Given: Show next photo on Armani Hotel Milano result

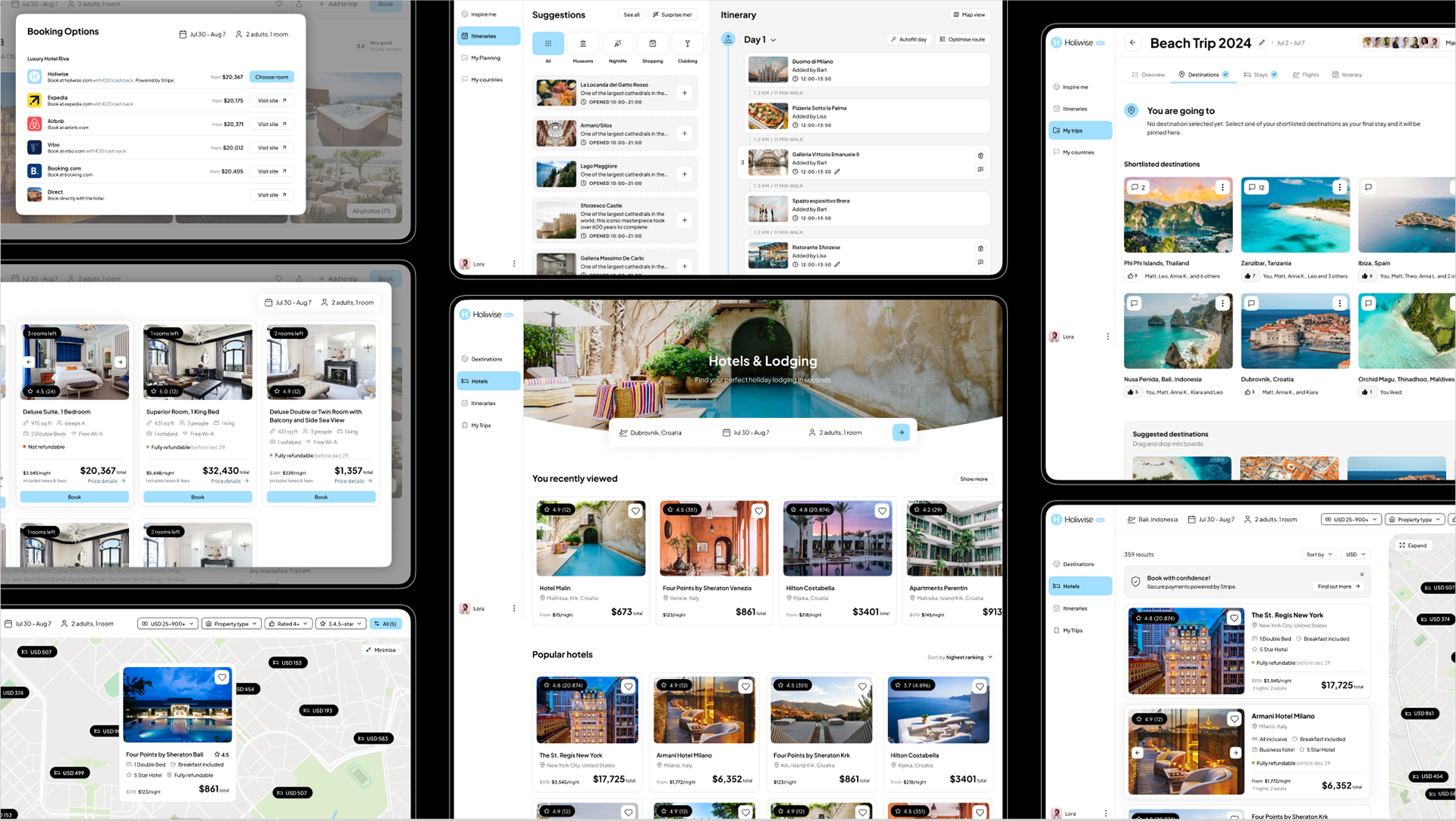Looking at the screenshot, I should click(x=1235, y=753).
